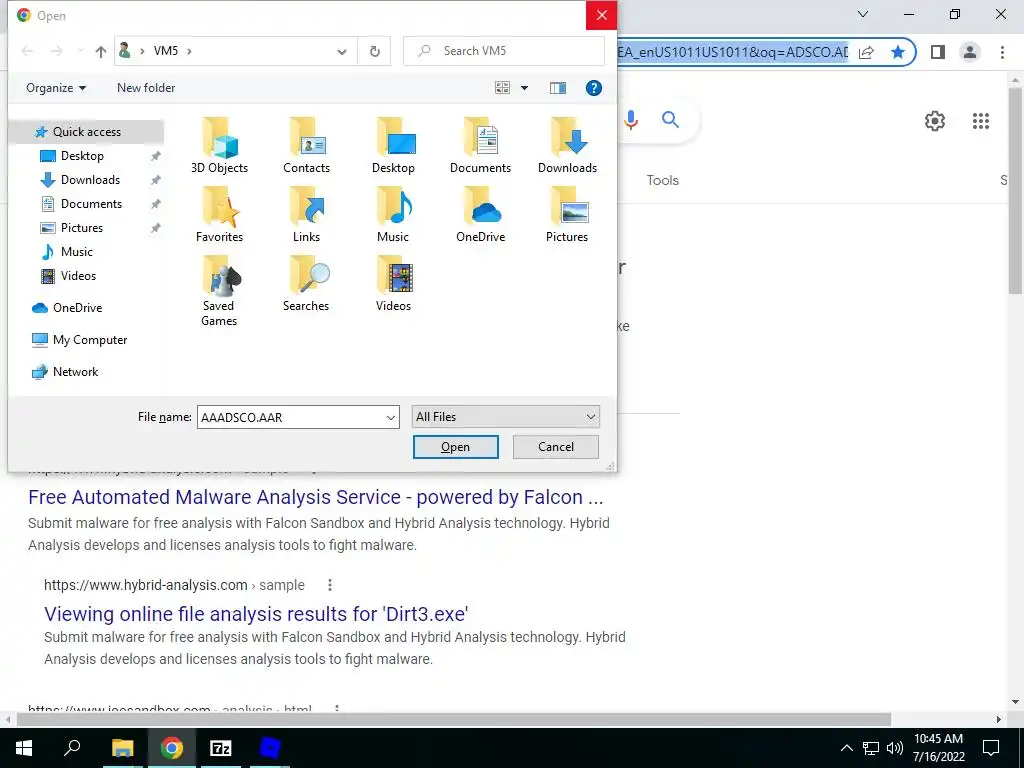Open Tools under Google search bar
This screenshot has width=1024, height=768.
pos(662,180)
